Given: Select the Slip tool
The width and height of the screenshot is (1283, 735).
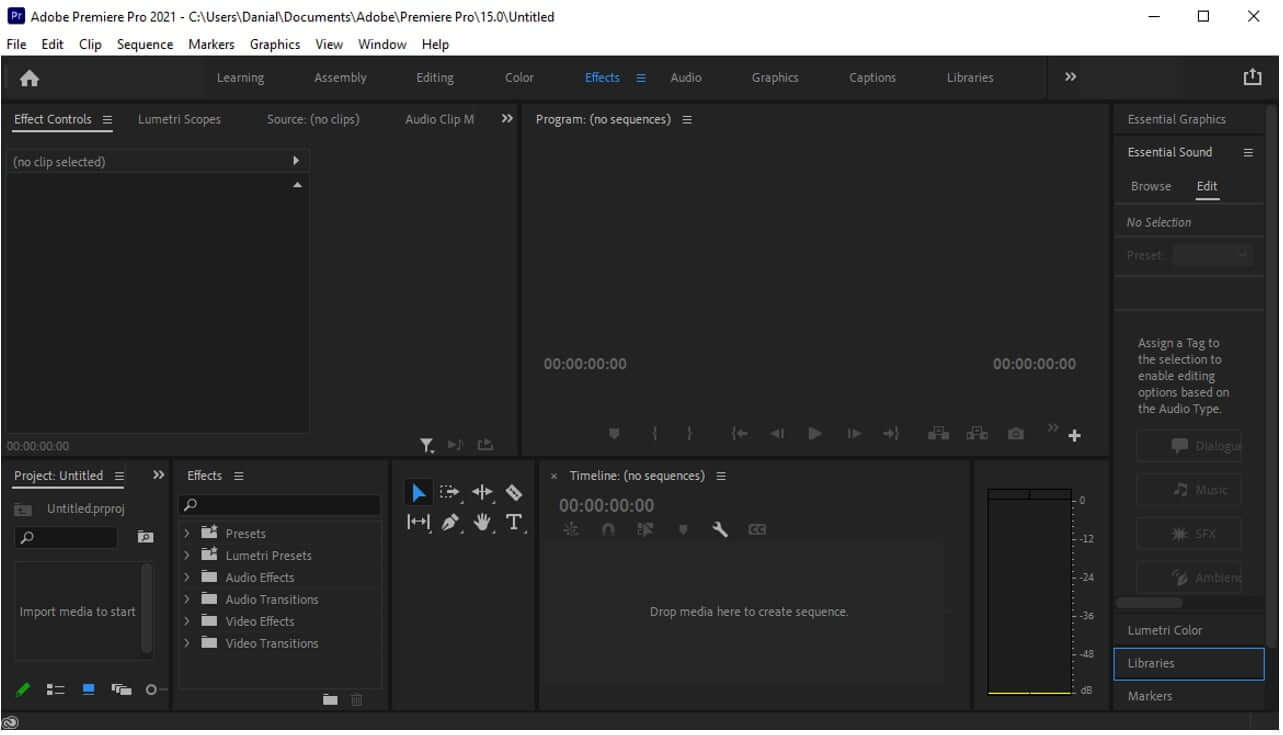Looking at the screenshot, I should click(418, 522).
